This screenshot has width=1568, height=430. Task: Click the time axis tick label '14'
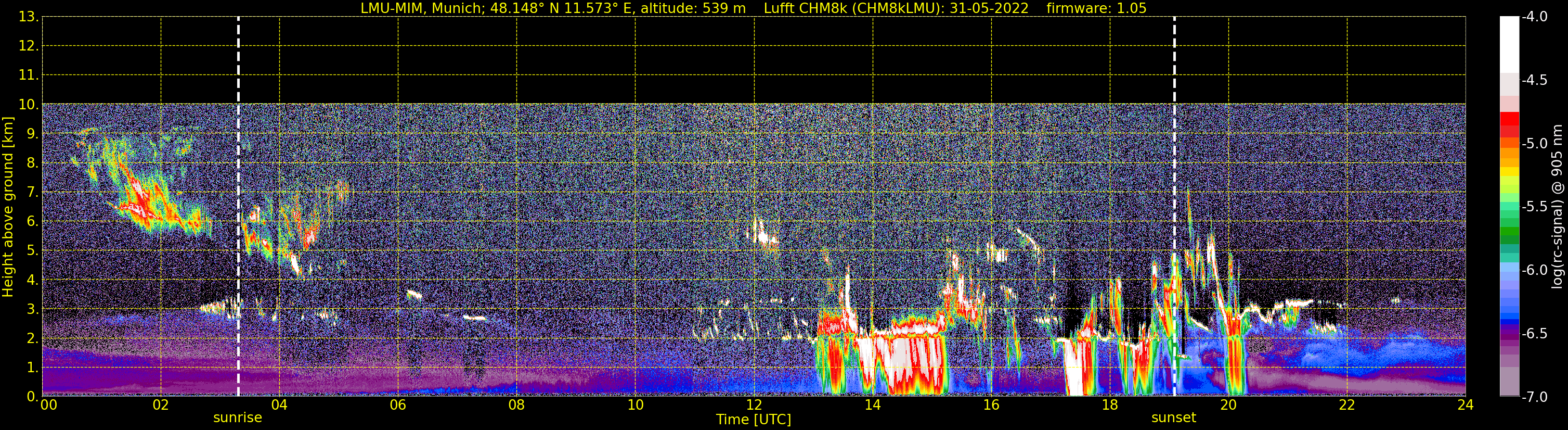(873, 405)
